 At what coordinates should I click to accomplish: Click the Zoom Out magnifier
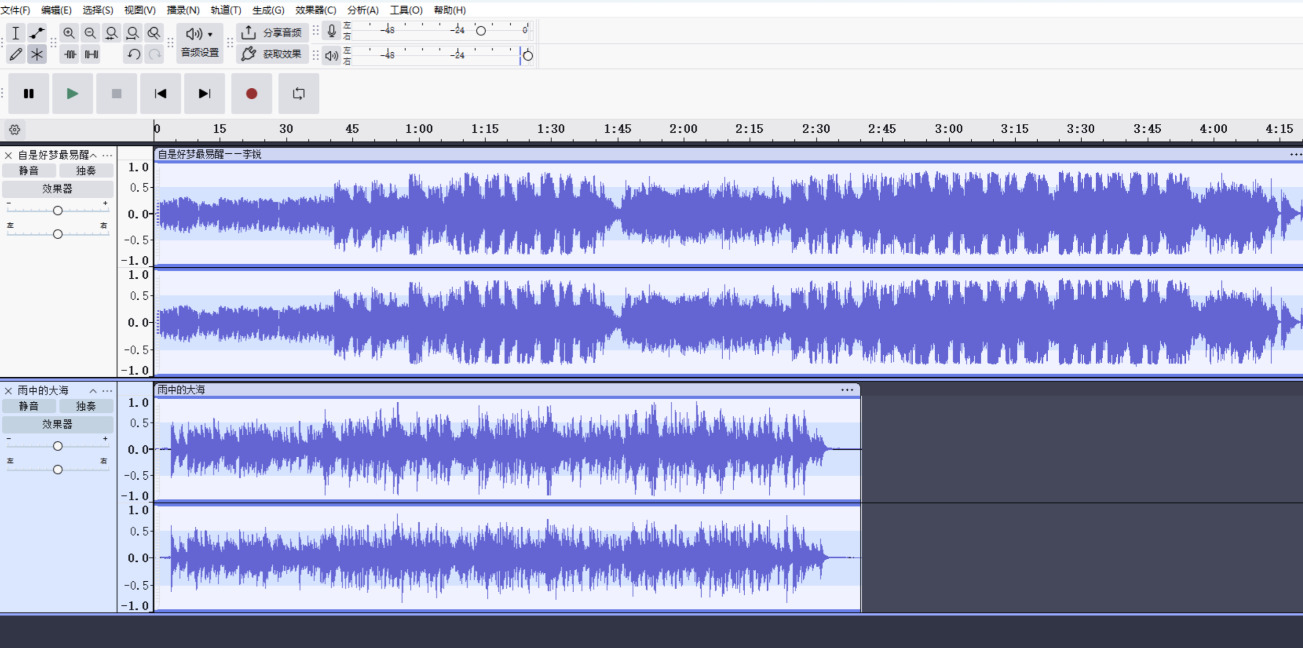coord(90,33)
